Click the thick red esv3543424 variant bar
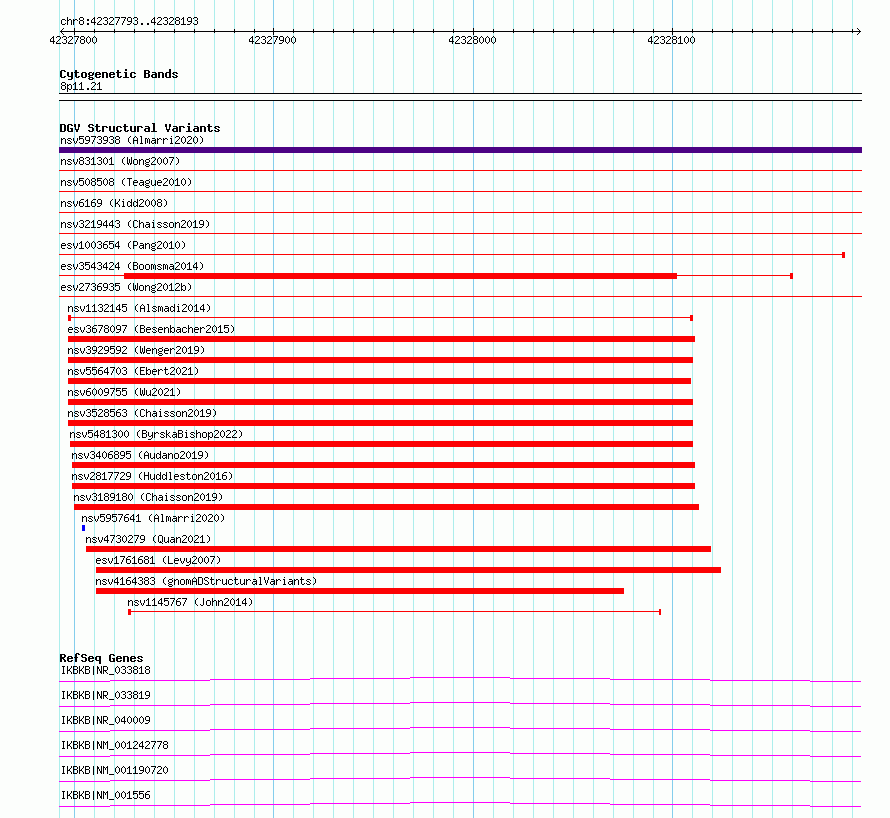Screen dimensions: 890x818 point(400,276)
